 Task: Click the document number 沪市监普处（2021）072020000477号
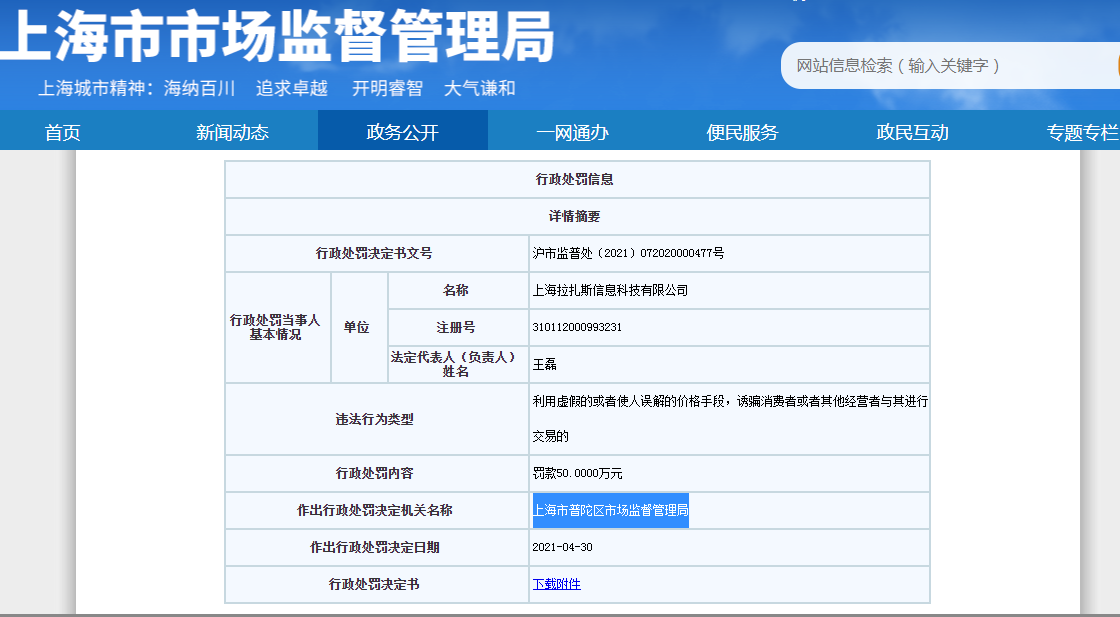coord(628,253)
